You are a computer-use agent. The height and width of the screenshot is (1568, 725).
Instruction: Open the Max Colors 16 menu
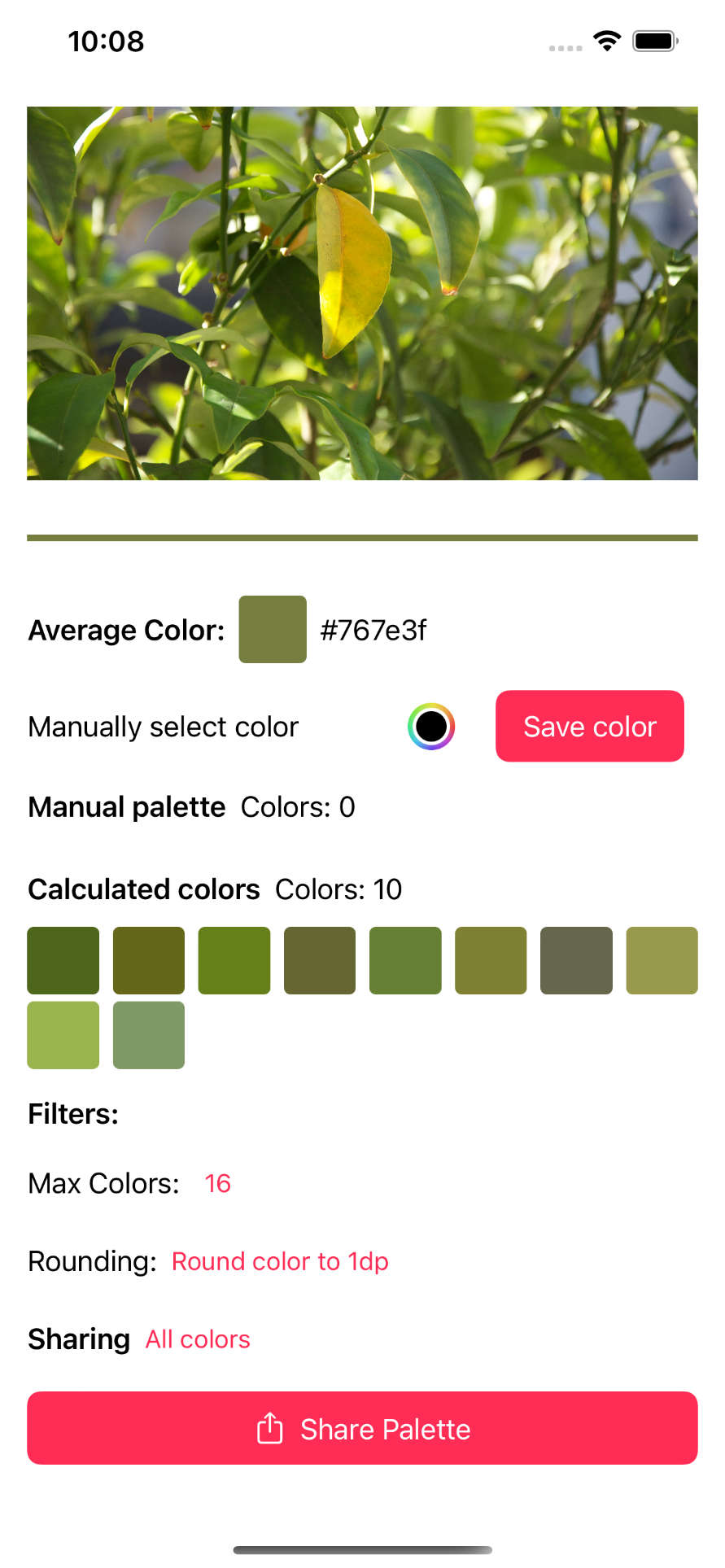click(x=217, y=1183)
